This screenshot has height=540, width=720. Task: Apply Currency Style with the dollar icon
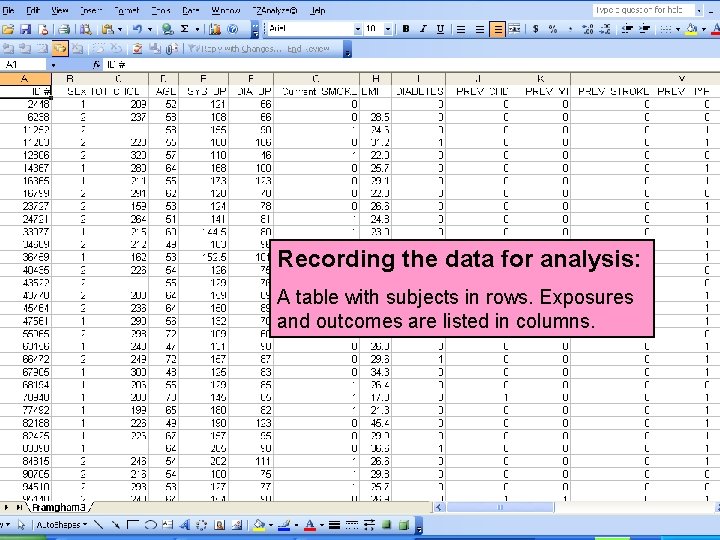(535, 29)
